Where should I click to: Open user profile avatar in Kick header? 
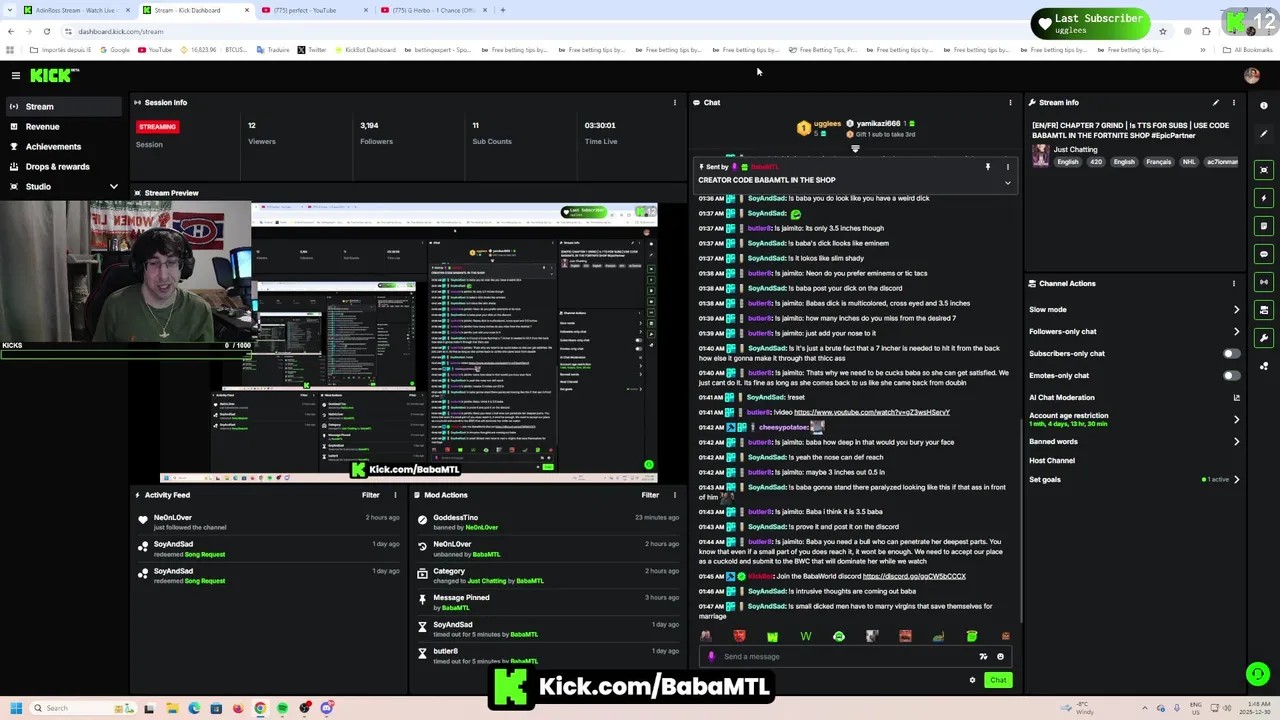click(x=1252, y=75)
